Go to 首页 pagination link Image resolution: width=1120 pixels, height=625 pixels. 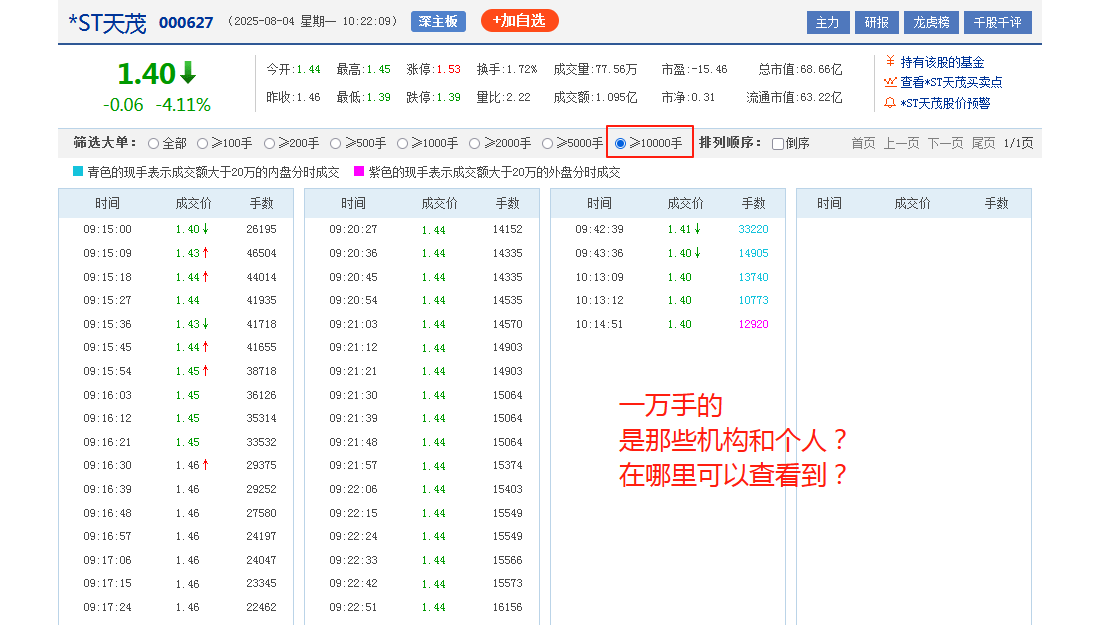tap(863, 143)
